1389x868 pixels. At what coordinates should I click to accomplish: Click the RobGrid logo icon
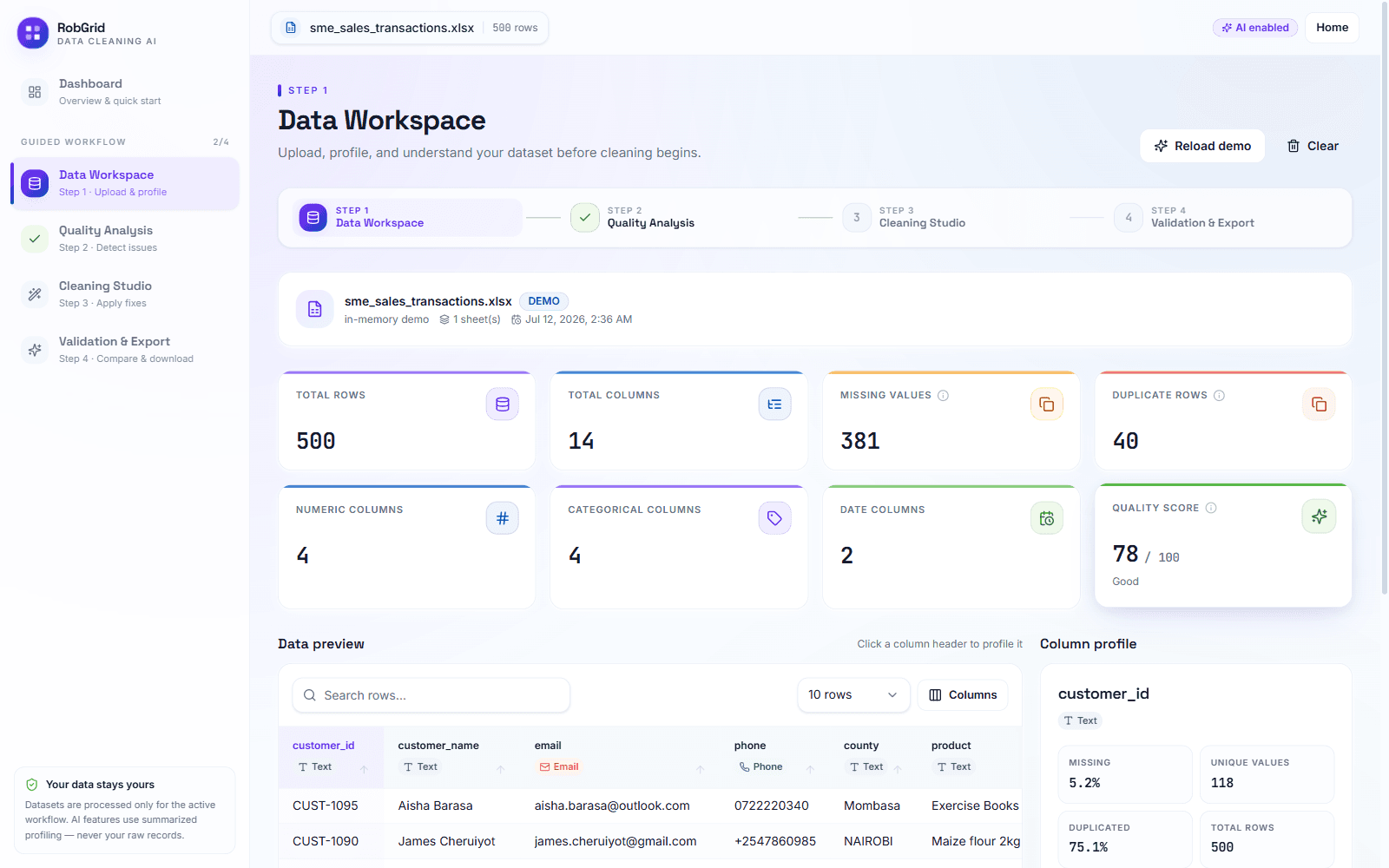(33, 33)
